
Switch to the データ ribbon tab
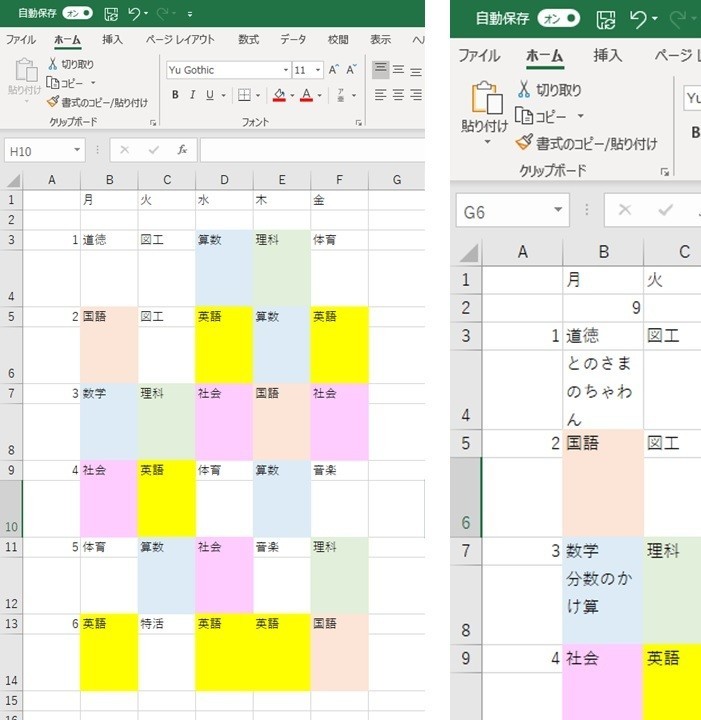click(x=293, y=40)
